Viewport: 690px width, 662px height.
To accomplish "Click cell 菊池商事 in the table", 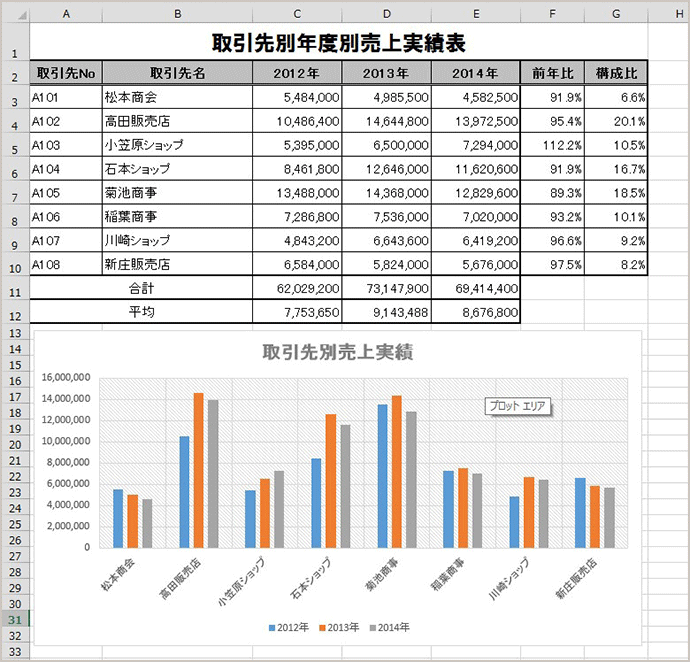I will [177, 192].
